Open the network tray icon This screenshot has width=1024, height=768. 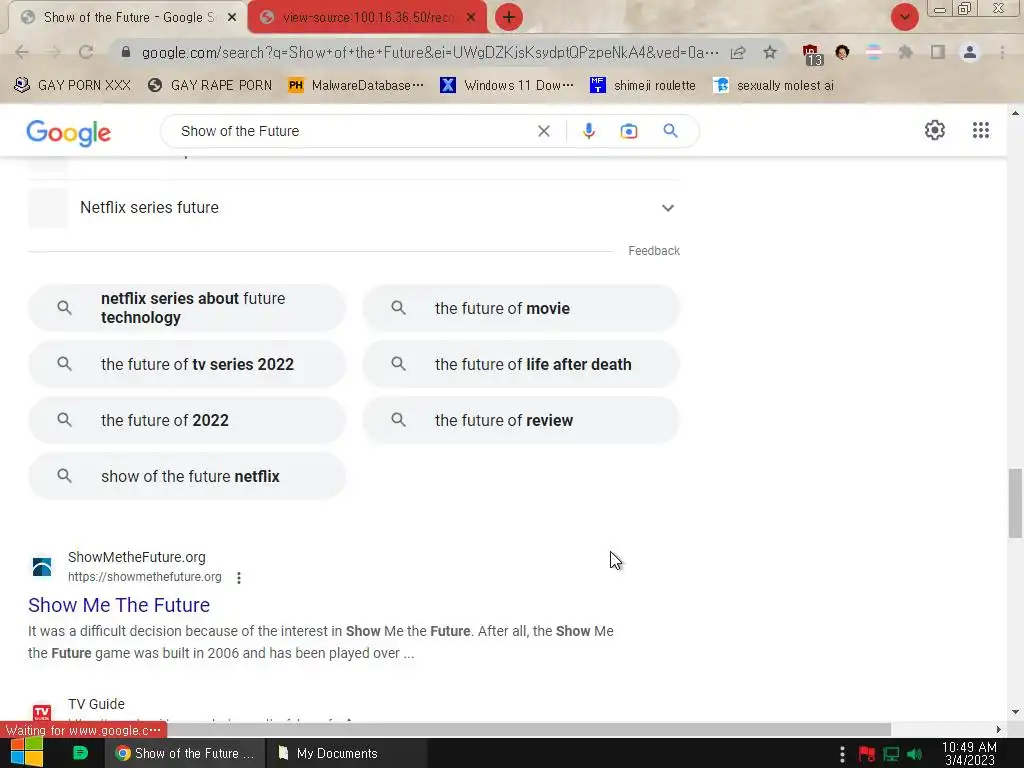point(891,754)
